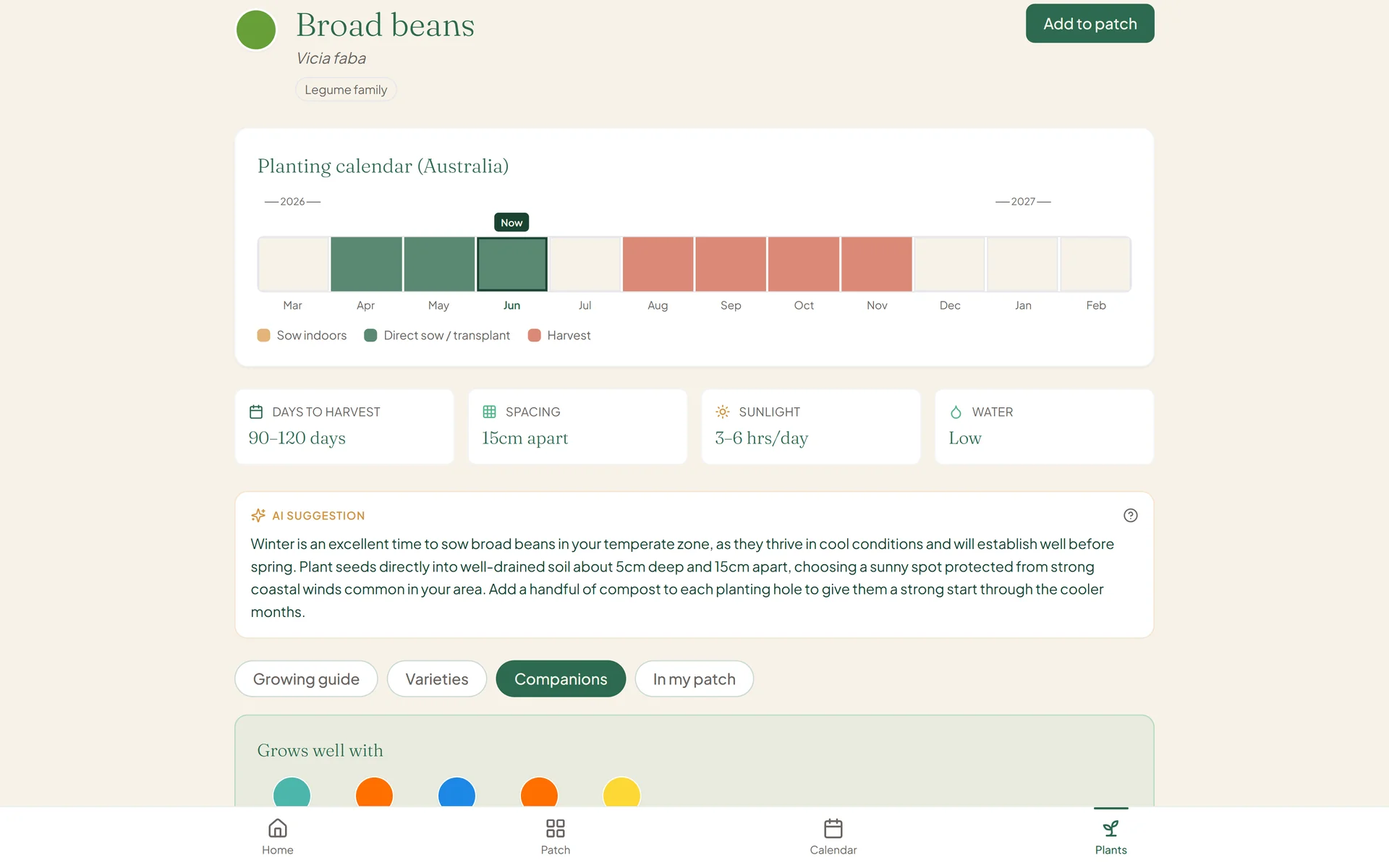
Task: Click the Broad beans green avatar
Action: point(256,30)
